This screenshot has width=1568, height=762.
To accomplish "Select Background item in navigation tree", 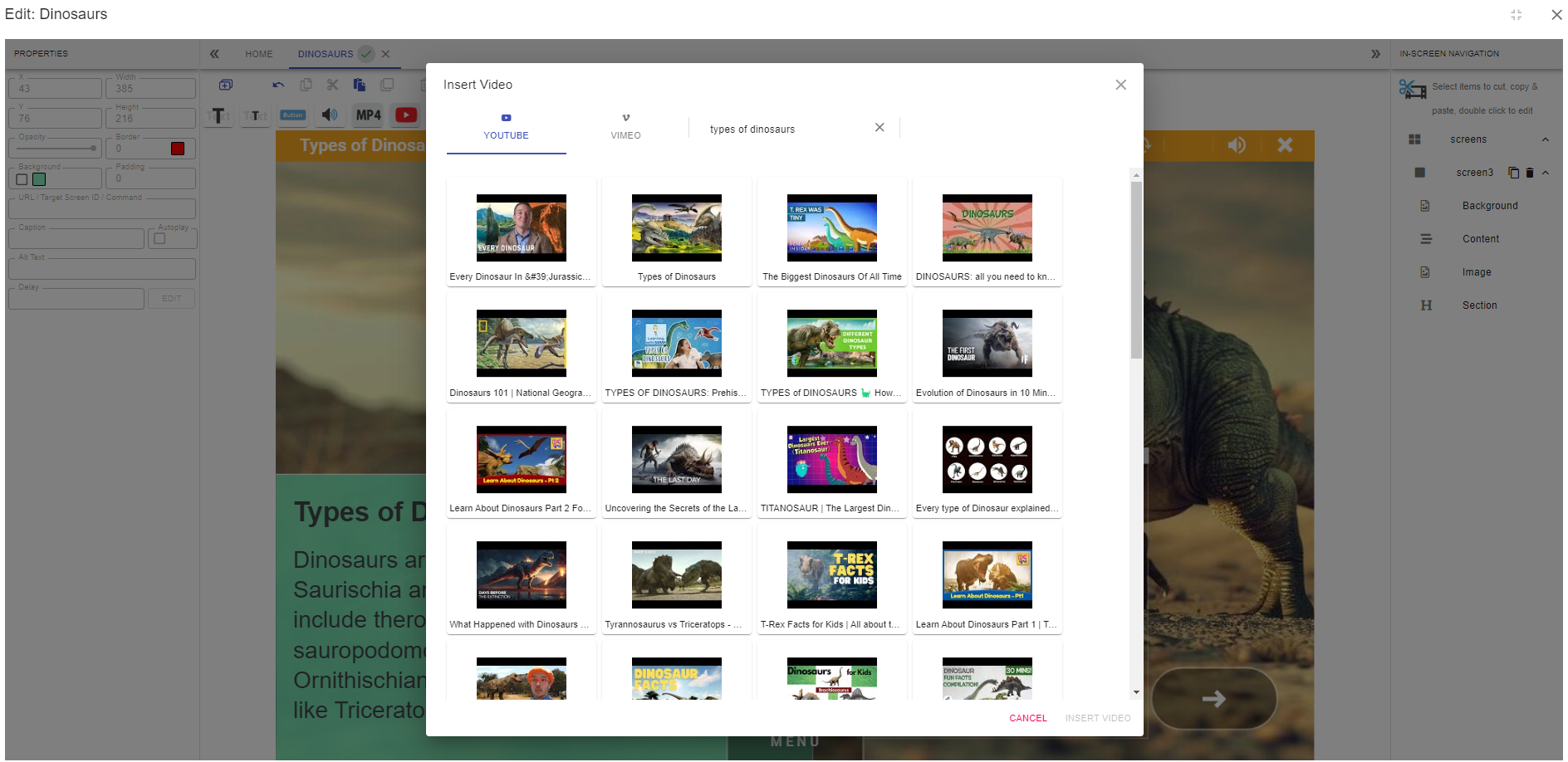I will click(1490, 206).
